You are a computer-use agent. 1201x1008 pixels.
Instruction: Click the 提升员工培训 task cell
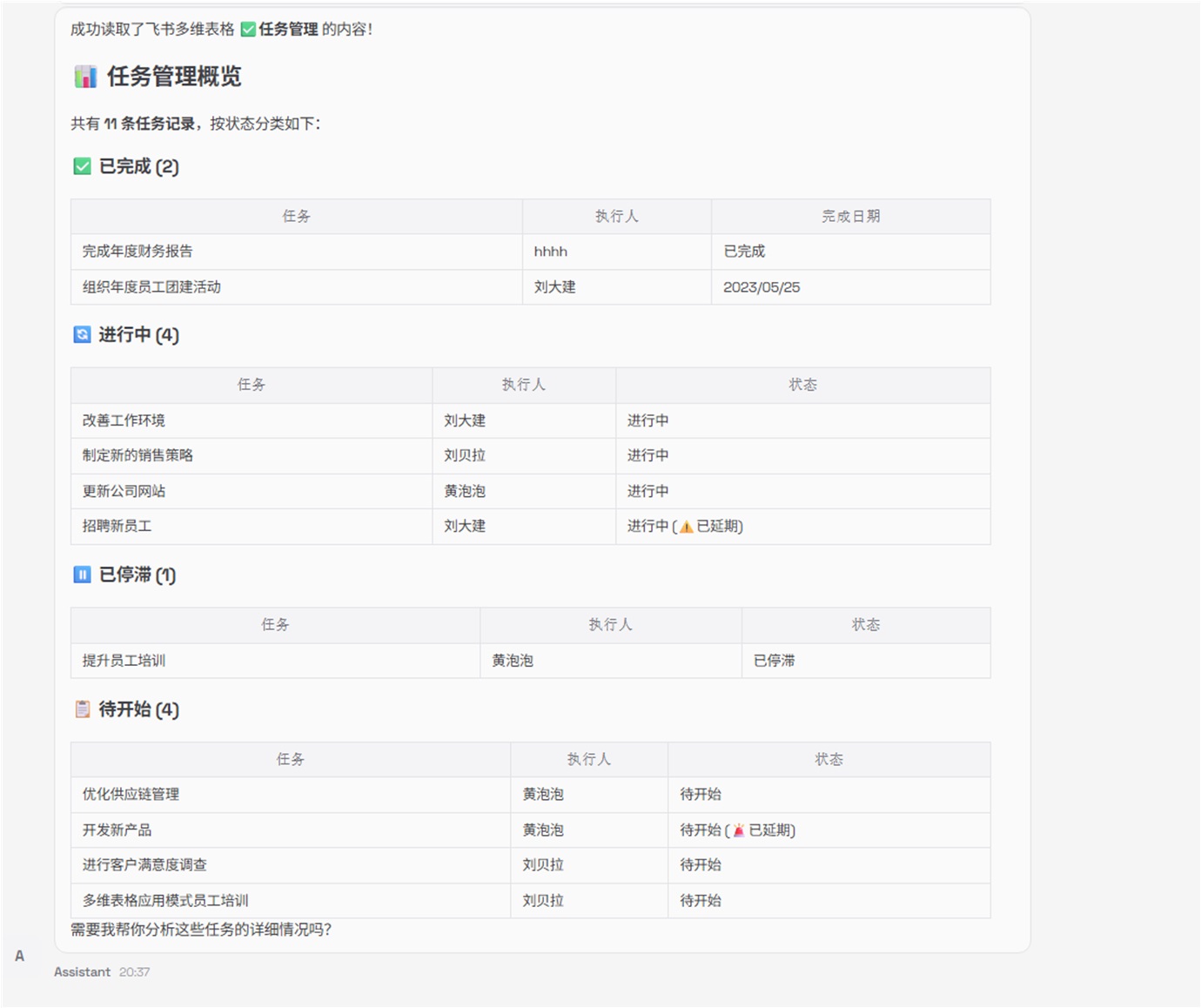coord(124,661)
